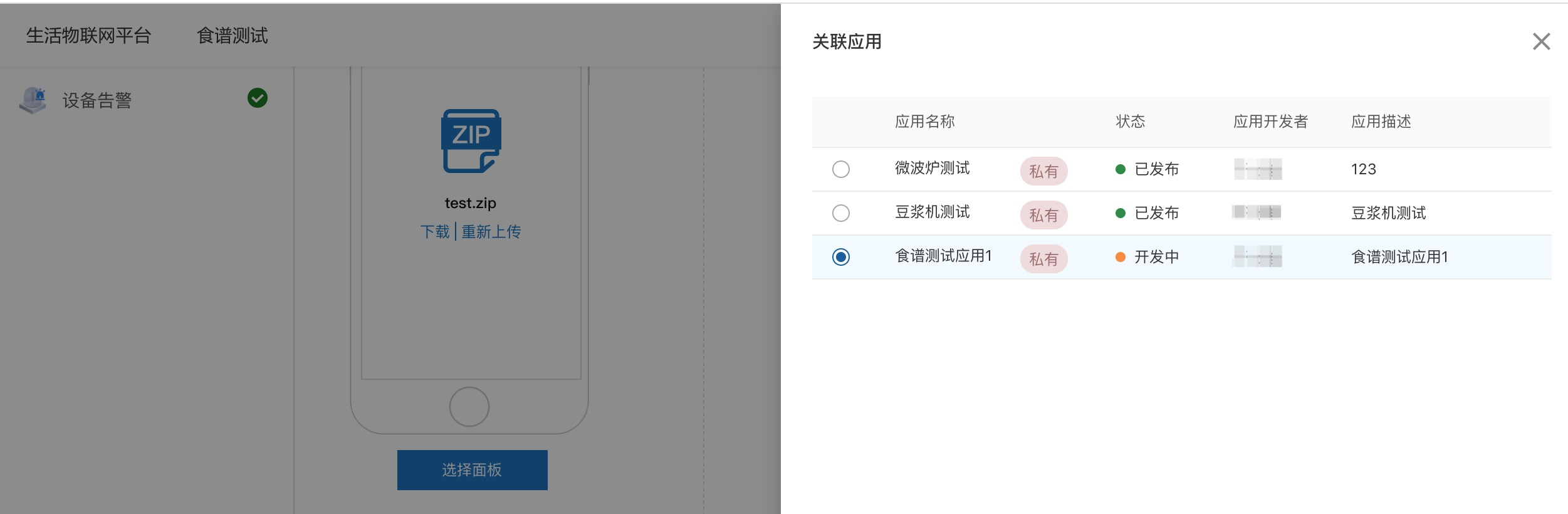Click the 私有 tag on 豆浆机测试
Screen dimensions: 1568x514
click(1043, 215)
